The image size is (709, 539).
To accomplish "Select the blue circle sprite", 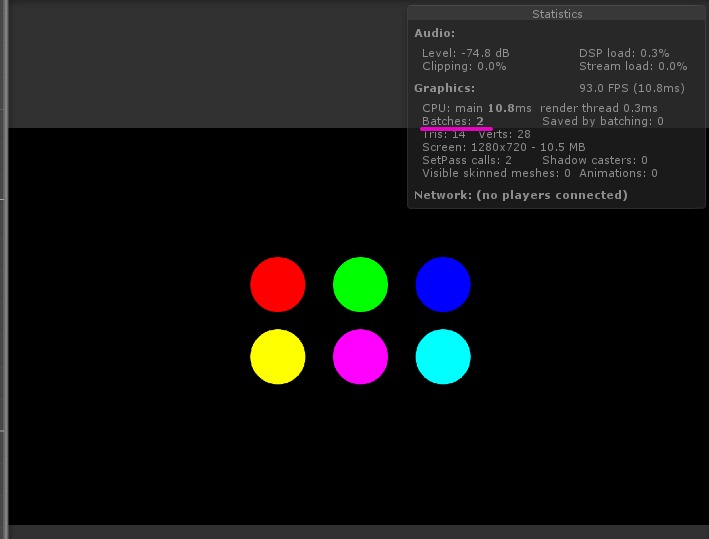I will (443, 284).
